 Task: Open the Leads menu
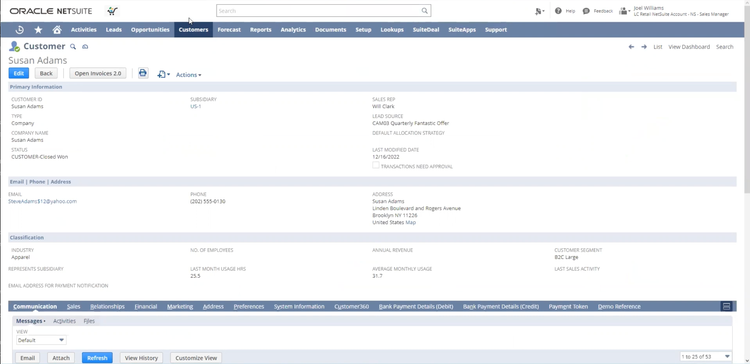114,30
